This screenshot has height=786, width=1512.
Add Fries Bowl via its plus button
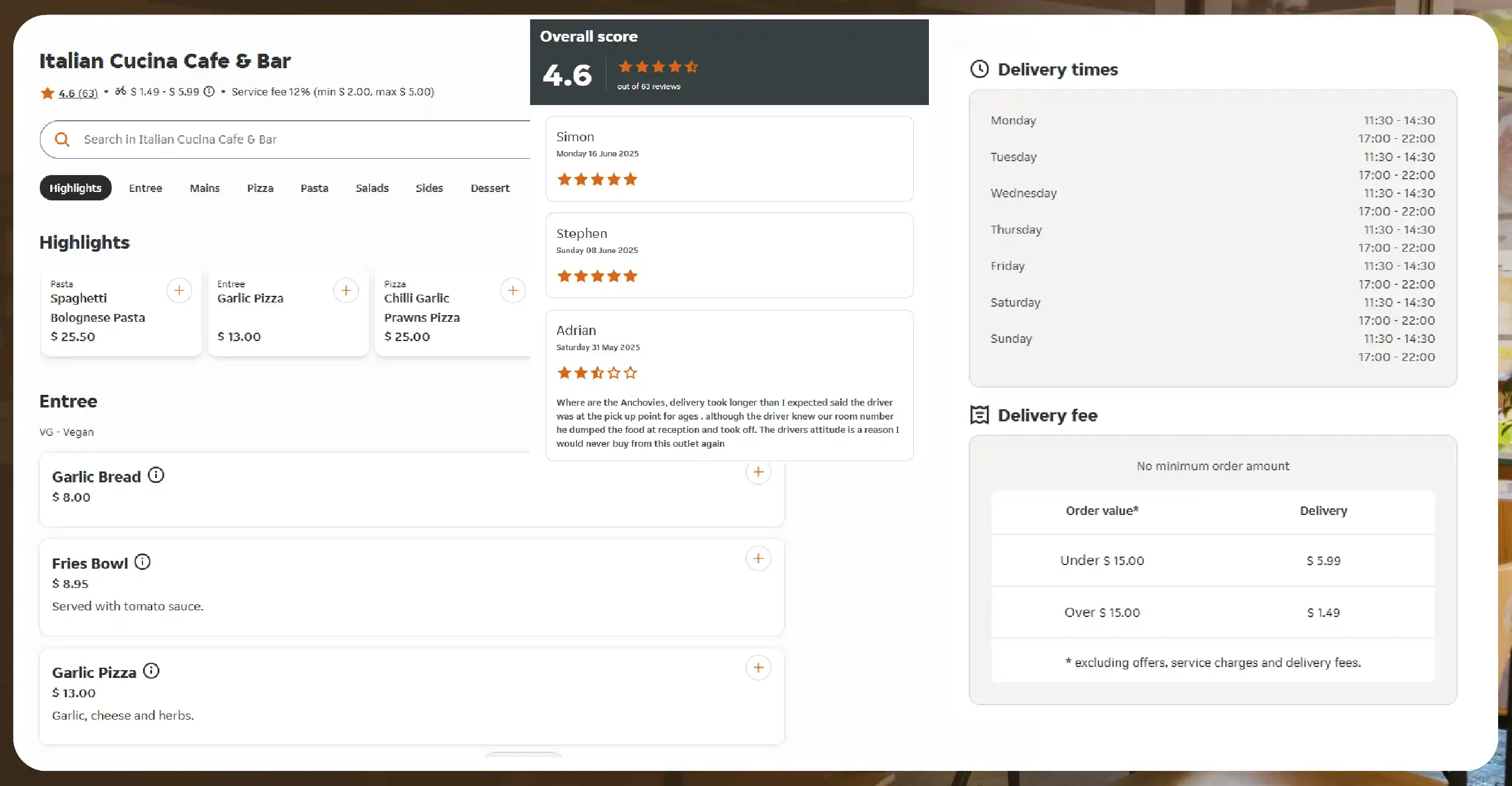758,558
